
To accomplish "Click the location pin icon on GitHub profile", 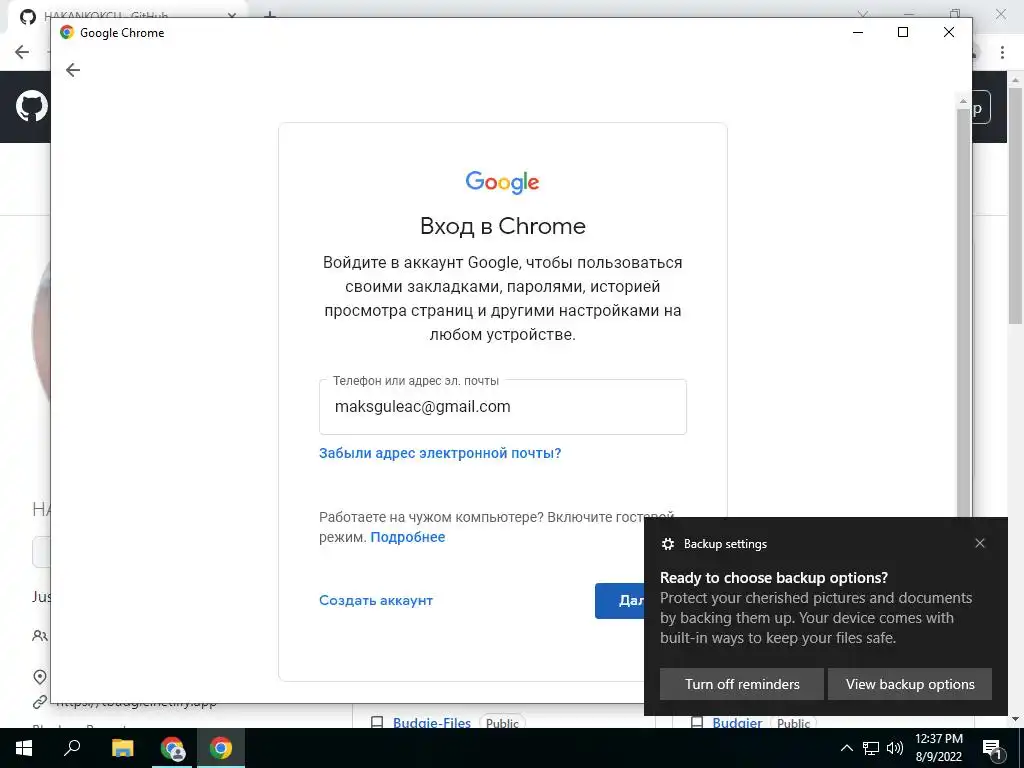I will tap(40, 677).
